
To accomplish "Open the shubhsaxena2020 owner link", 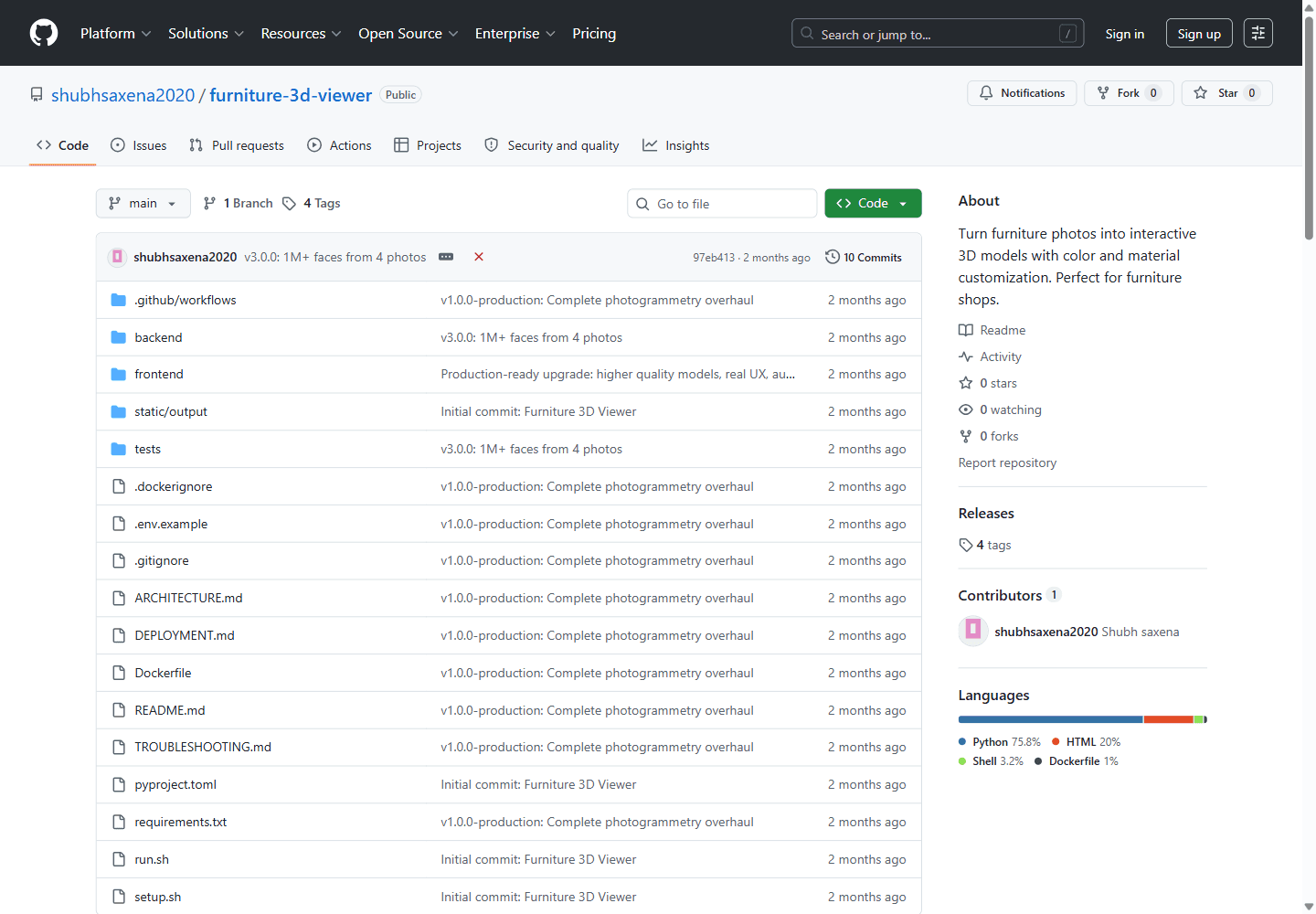I will pyautogui.click(x=123, y=95).
